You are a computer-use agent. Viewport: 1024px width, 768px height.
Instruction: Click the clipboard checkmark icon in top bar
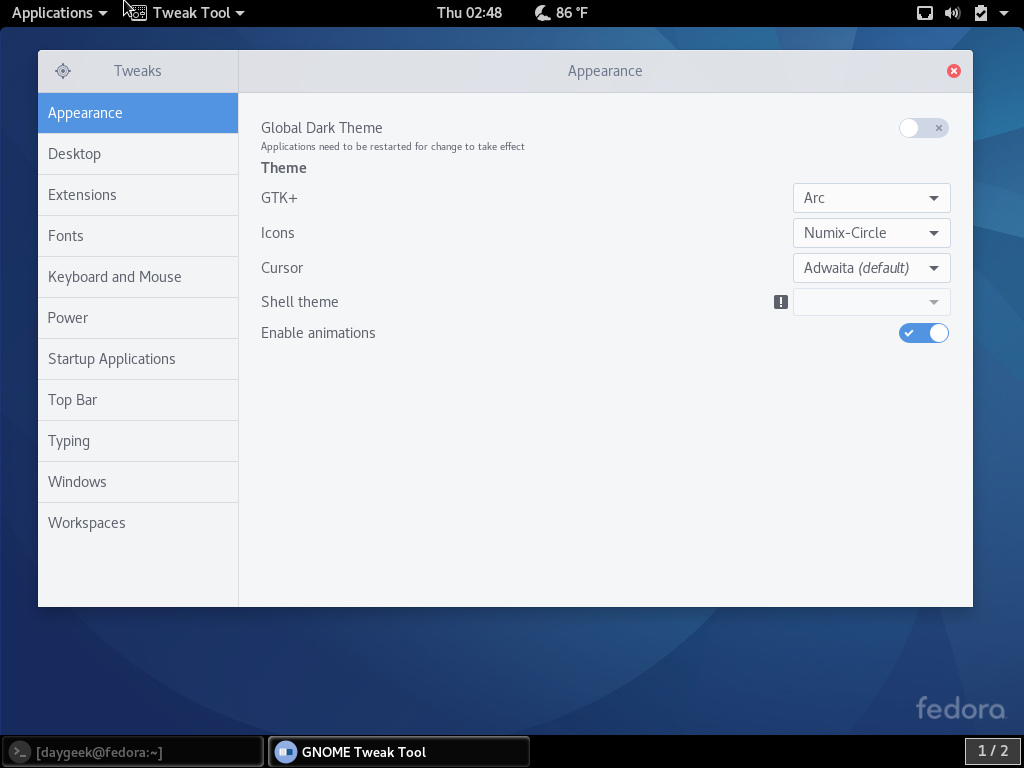coord(981,13)
